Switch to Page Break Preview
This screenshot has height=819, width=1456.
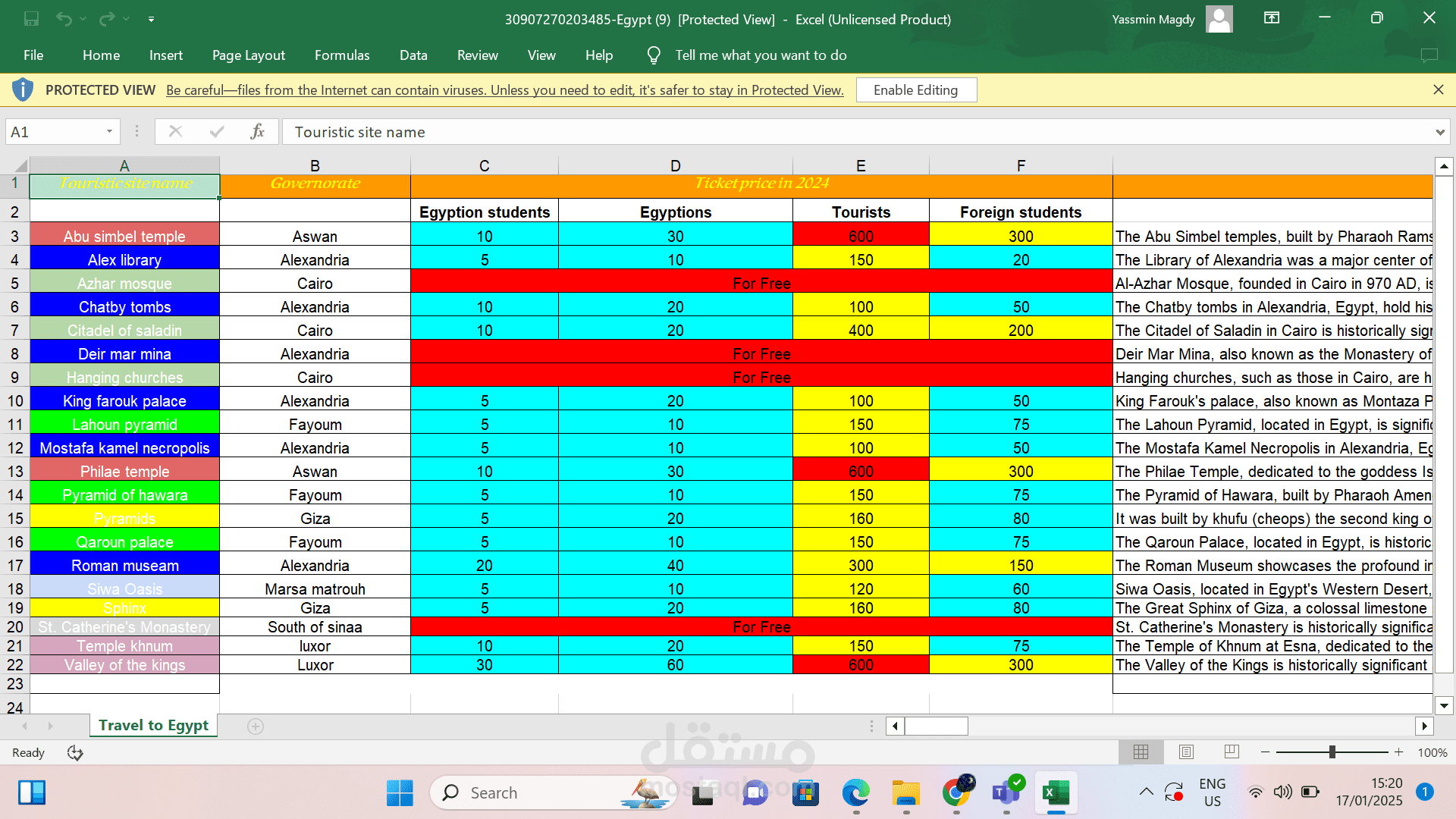[1232, 752]
